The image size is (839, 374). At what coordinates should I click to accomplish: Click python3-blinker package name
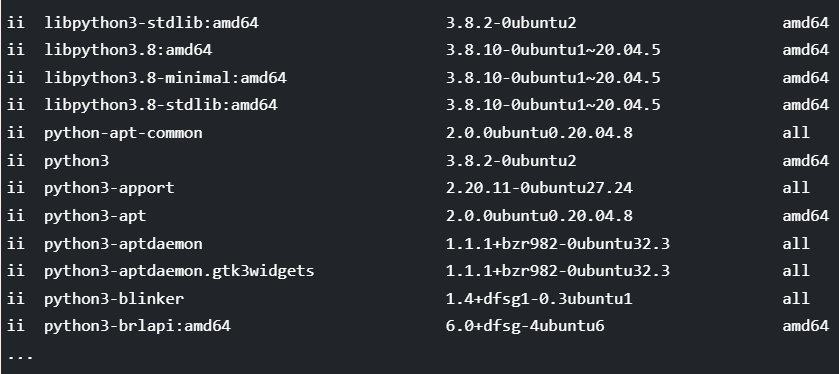coord(114,299)
